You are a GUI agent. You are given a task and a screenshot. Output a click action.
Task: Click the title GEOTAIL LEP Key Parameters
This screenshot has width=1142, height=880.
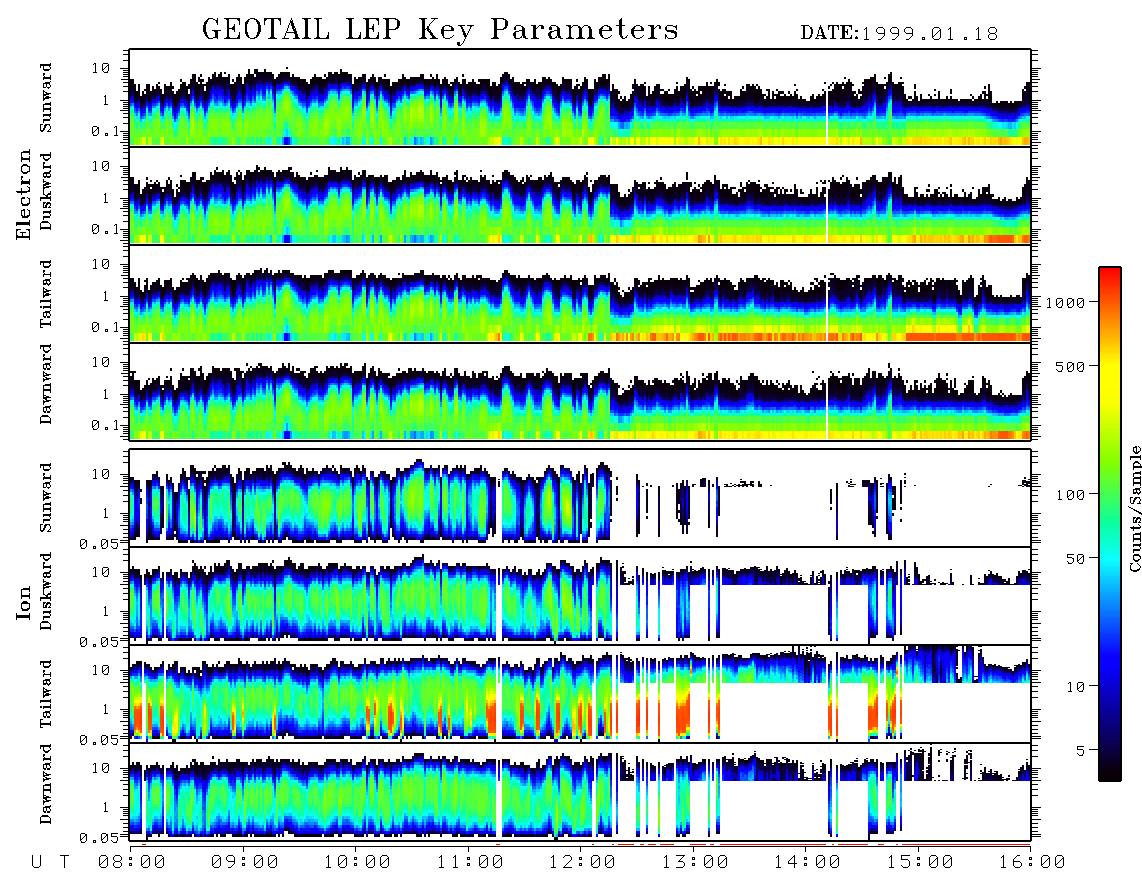440,30
